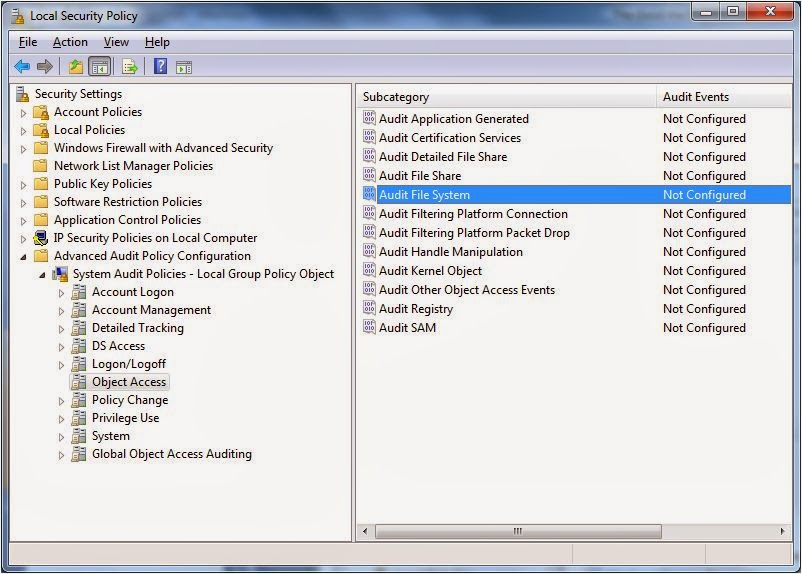Select Audit Other Object Access Events

[x=576, y=290]
